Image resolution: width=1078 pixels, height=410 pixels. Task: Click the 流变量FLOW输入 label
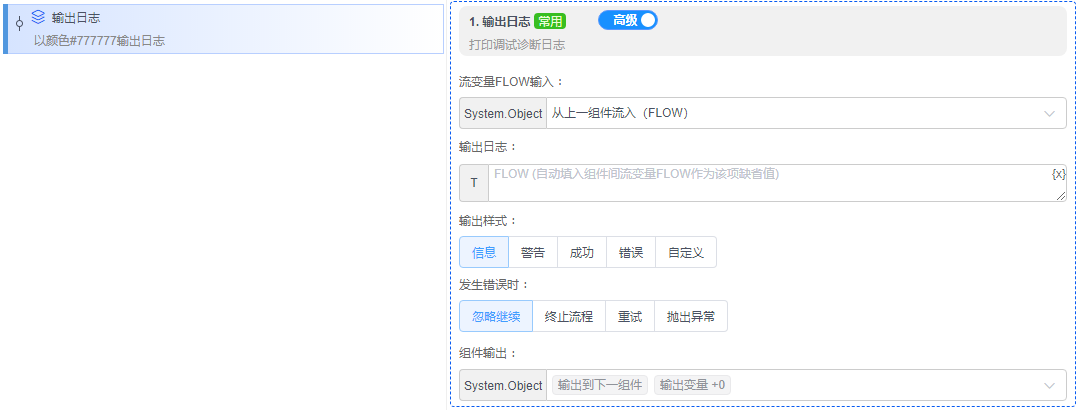click(x=511, y=82)
